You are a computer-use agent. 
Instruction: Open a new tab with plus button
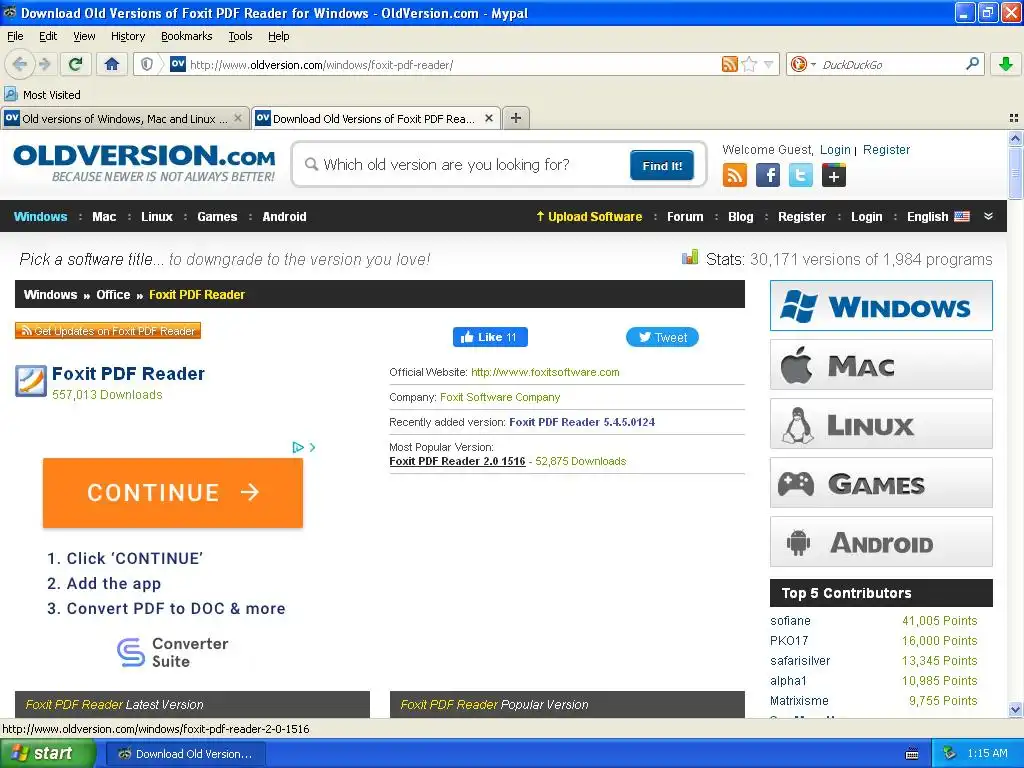516,118
